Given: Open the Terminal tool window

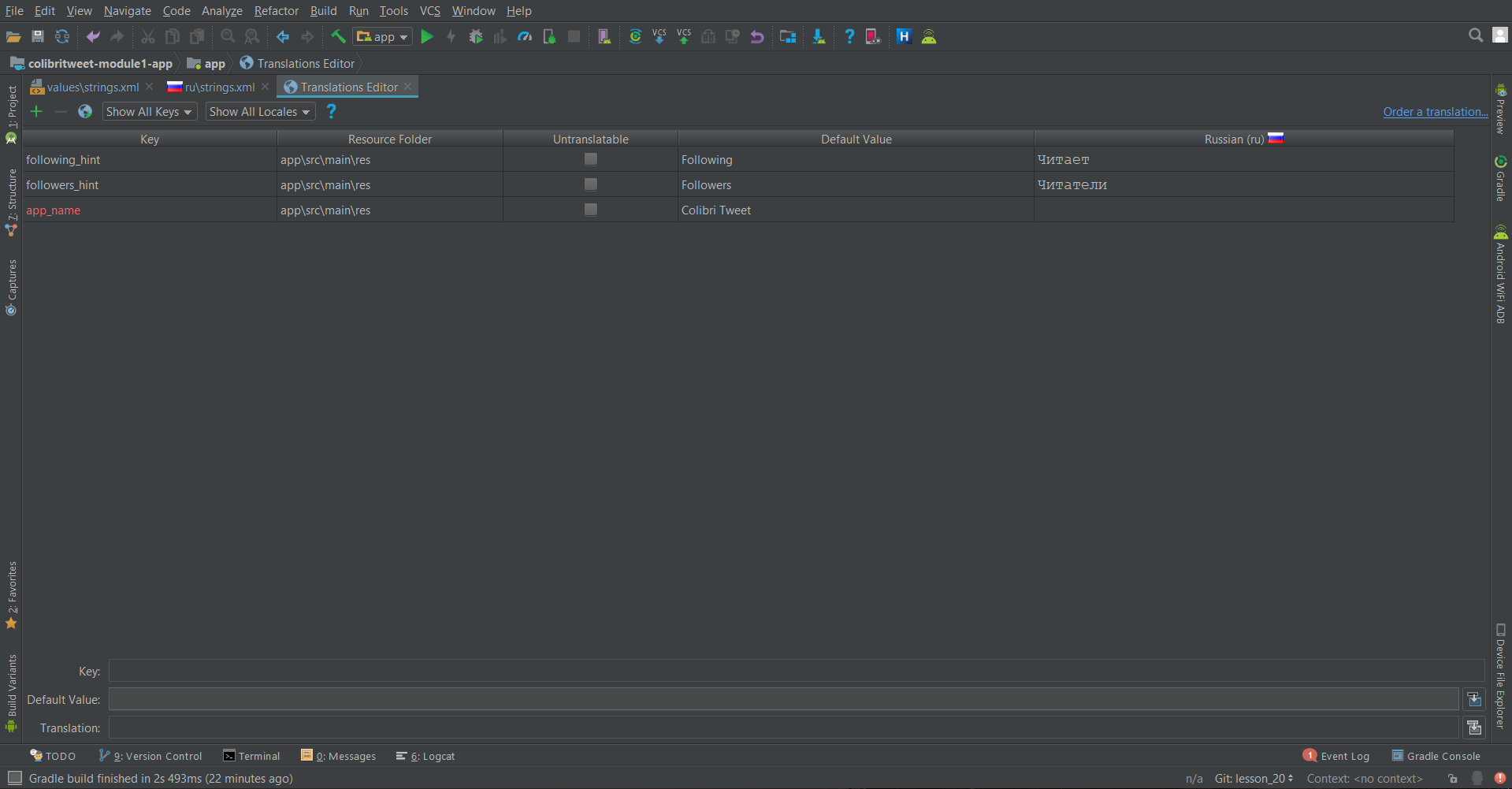Looking at the screenshot, I should 251,756.
